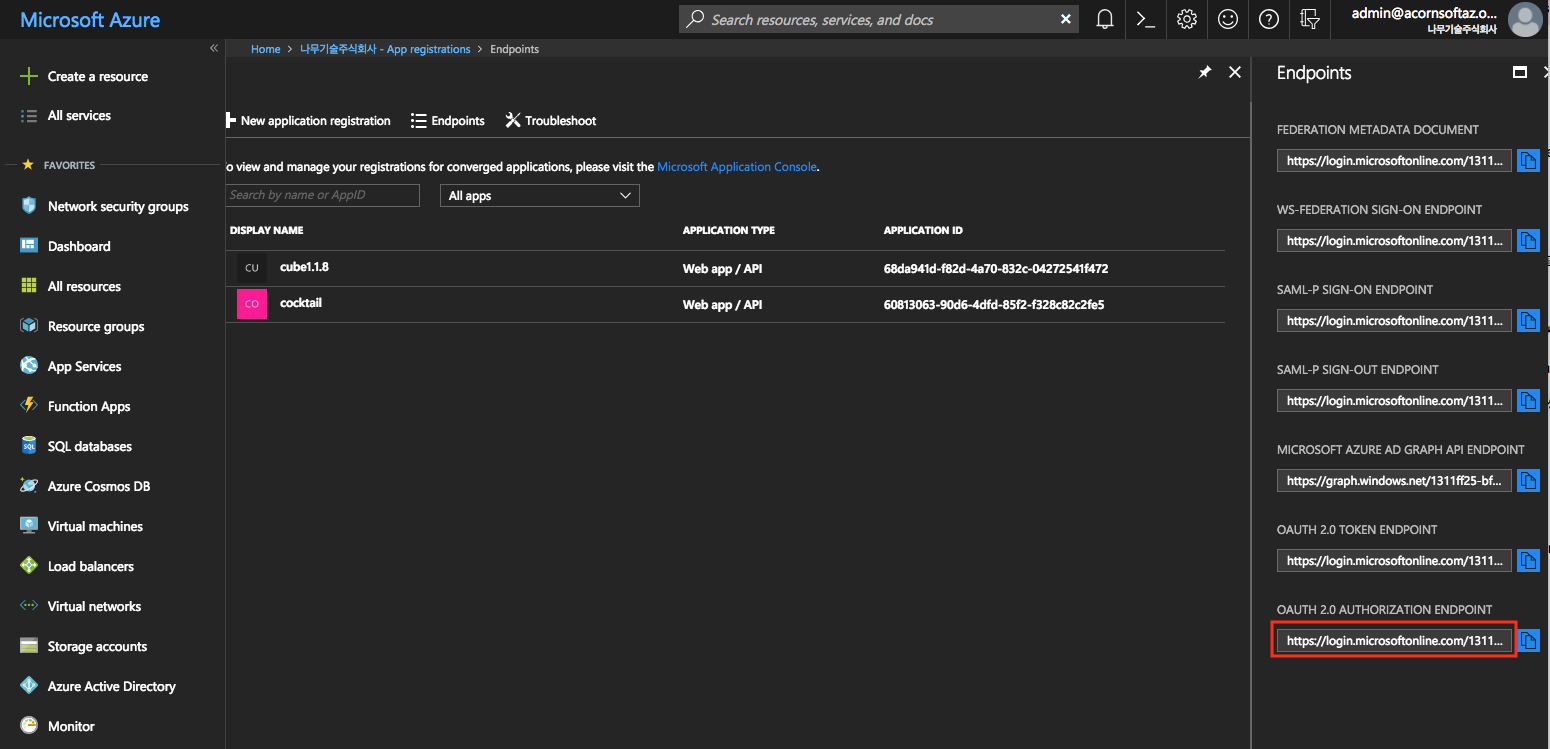Click the feedback smiley icon
The width and height of the screenshot is (1550, 749).
1228,19
